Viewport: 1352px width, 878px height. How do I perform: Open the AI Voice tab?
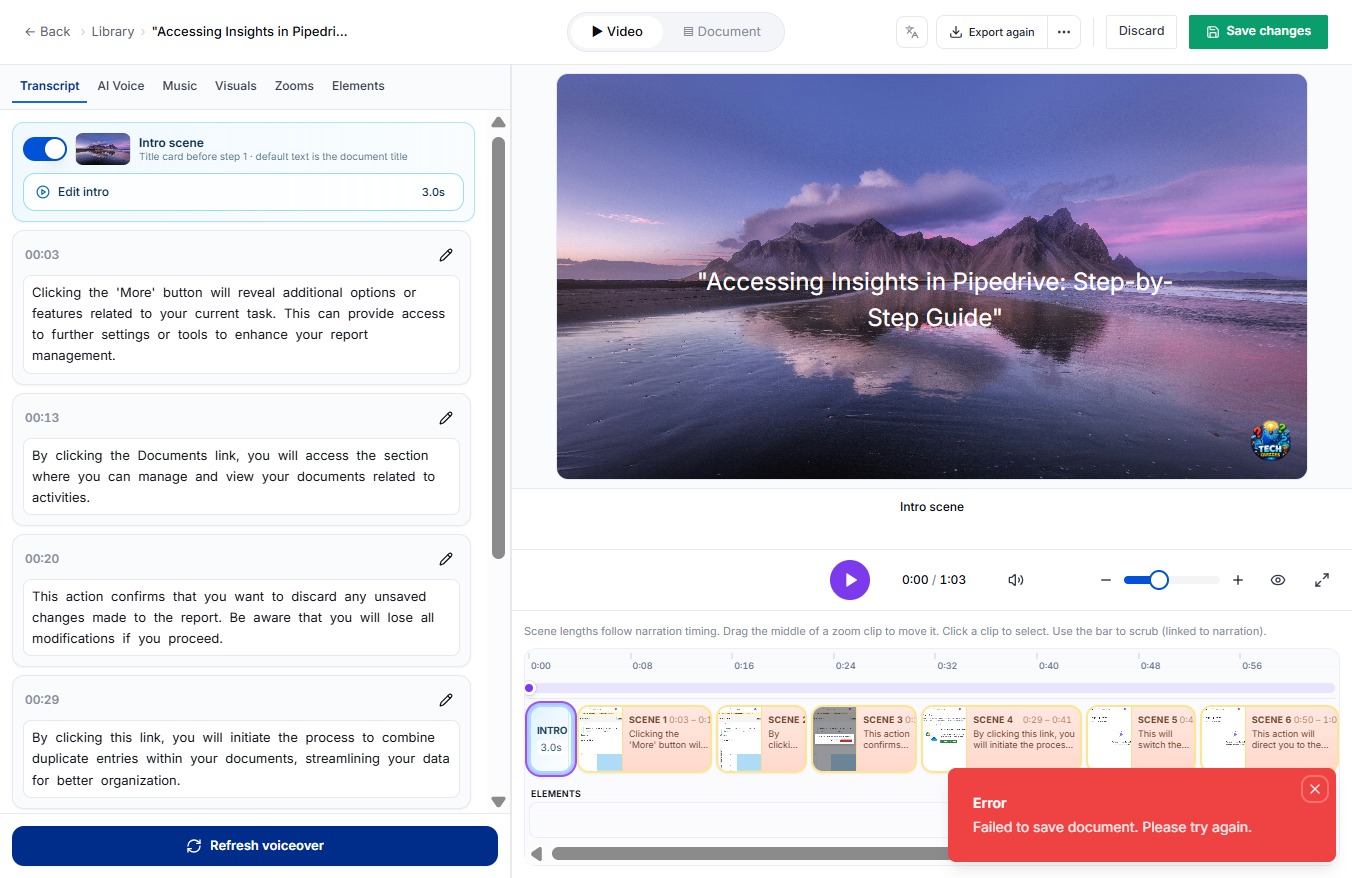pos(121,86)
